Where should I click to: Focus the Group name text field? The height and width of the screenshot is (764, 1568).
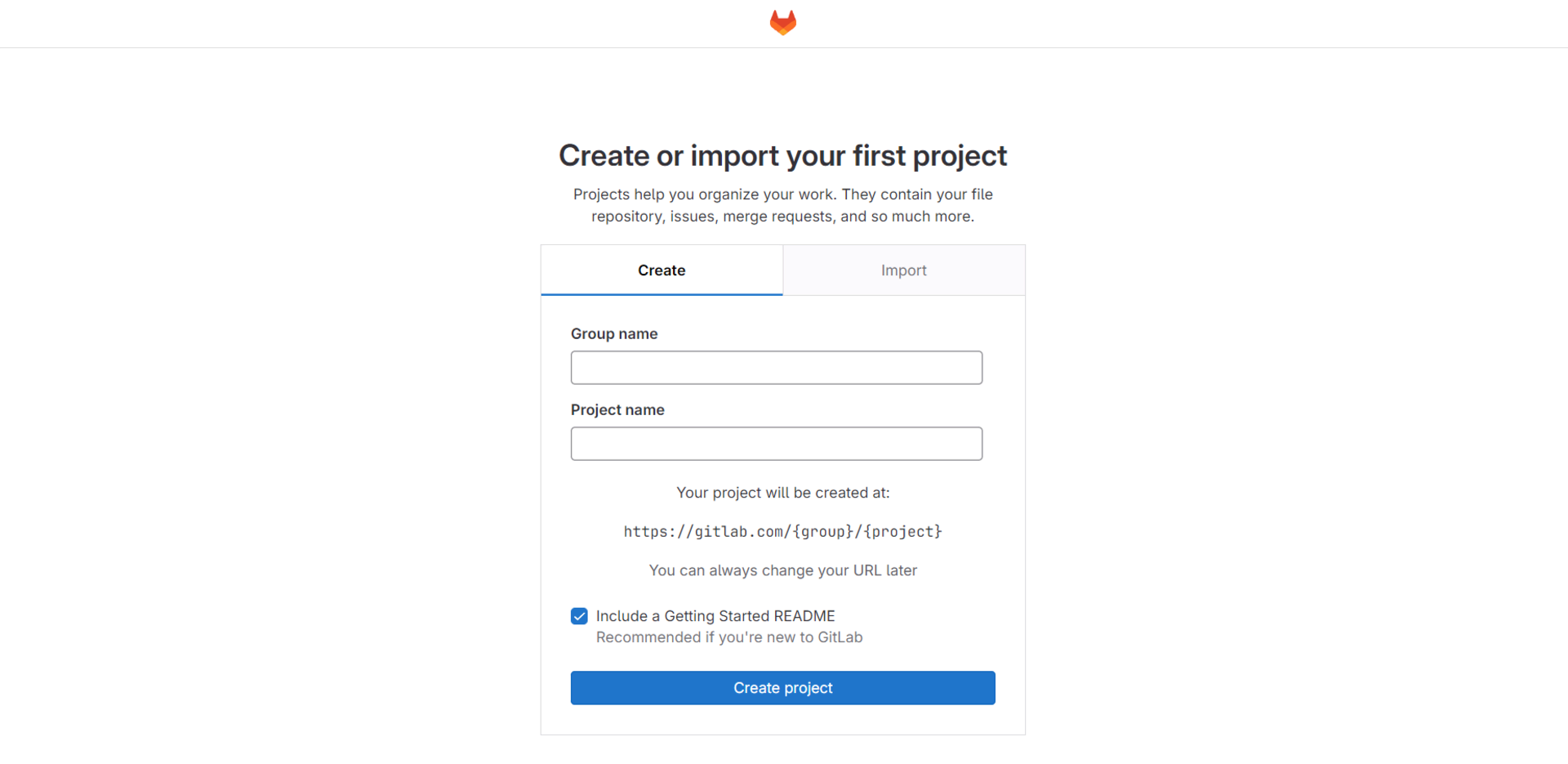[x=776, y=368]
